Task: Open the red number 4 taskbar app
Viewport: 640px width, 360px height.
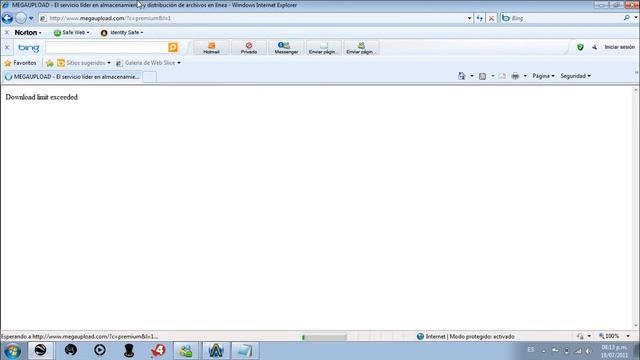Action: tap(158, 351)
